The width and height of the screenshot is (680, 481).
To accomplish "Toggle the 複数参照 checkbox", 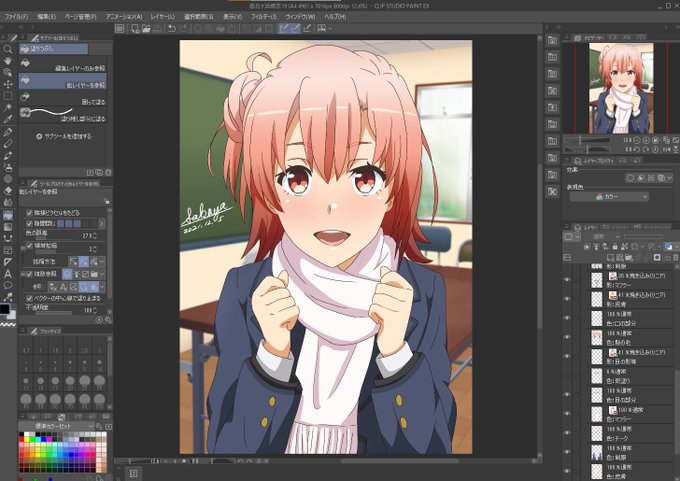I will pos(29,274).
